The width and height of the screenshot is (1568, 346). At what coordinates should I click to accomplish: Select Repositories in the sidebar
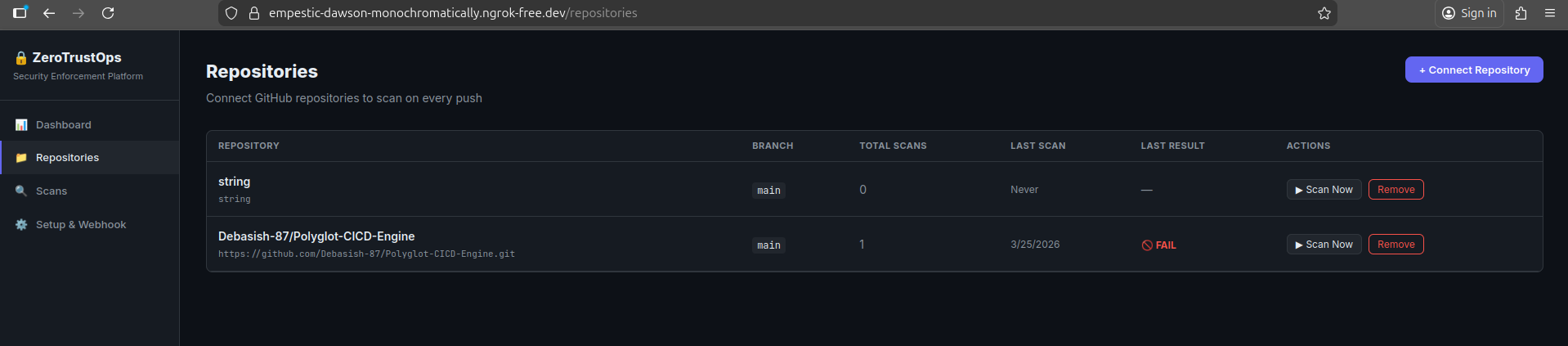pyautogui.click(x=67, y=158)
